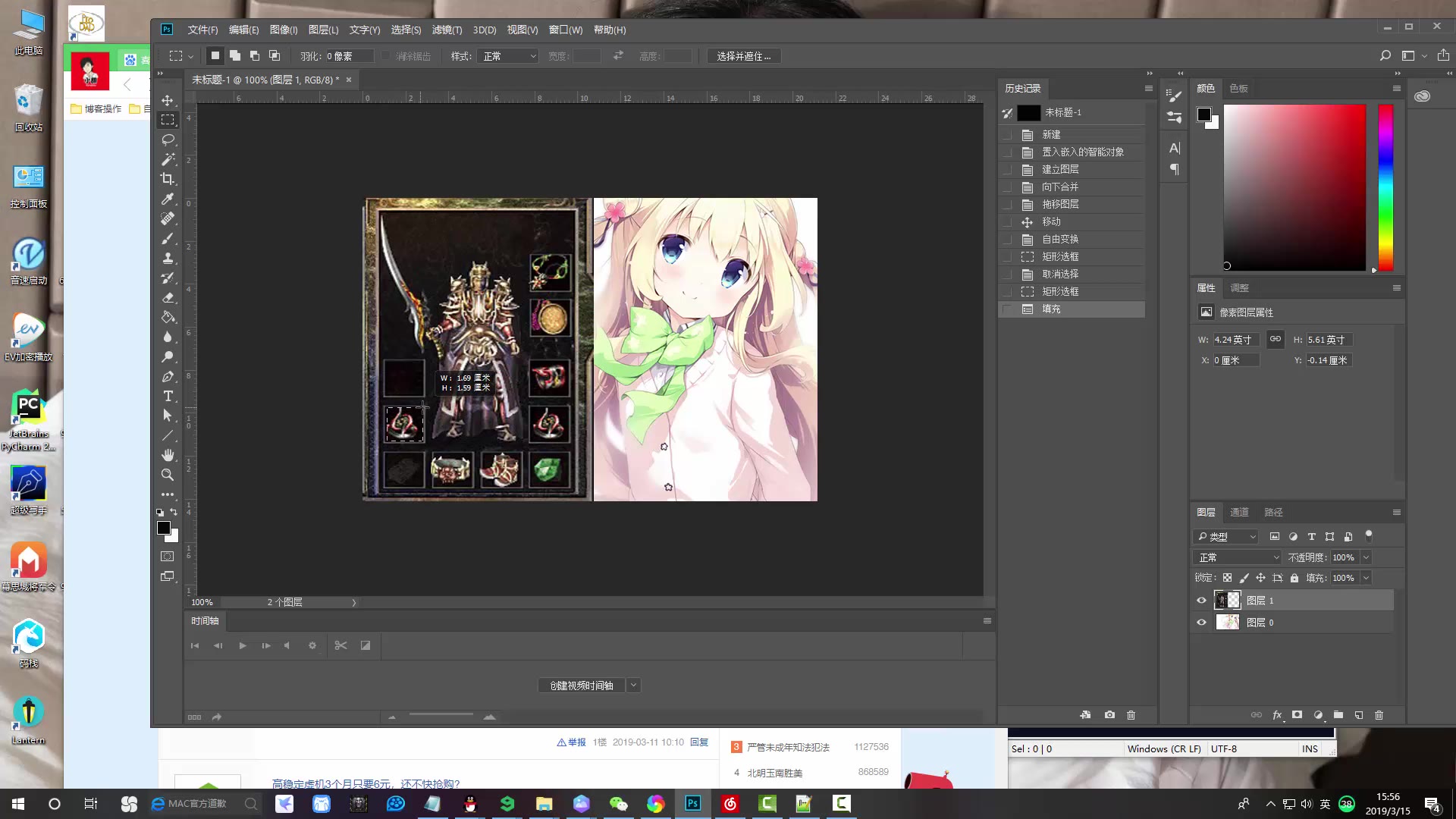Click in the red color picker field
The width and height of the screenshot is (1456, 819).
tap(1294, 187)
